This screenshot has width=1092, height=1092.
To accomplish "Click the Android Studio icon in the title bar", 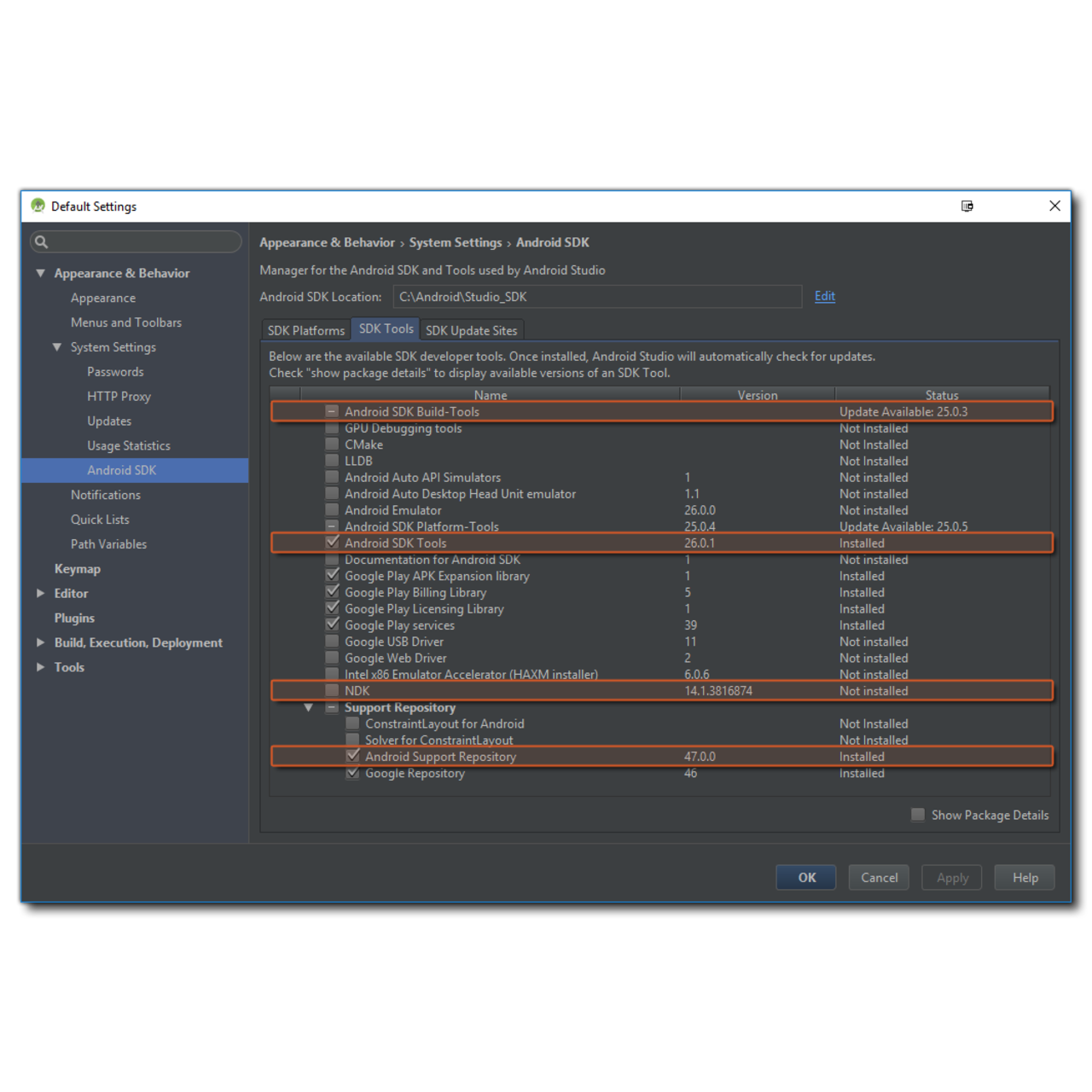I will pos(37,206).
